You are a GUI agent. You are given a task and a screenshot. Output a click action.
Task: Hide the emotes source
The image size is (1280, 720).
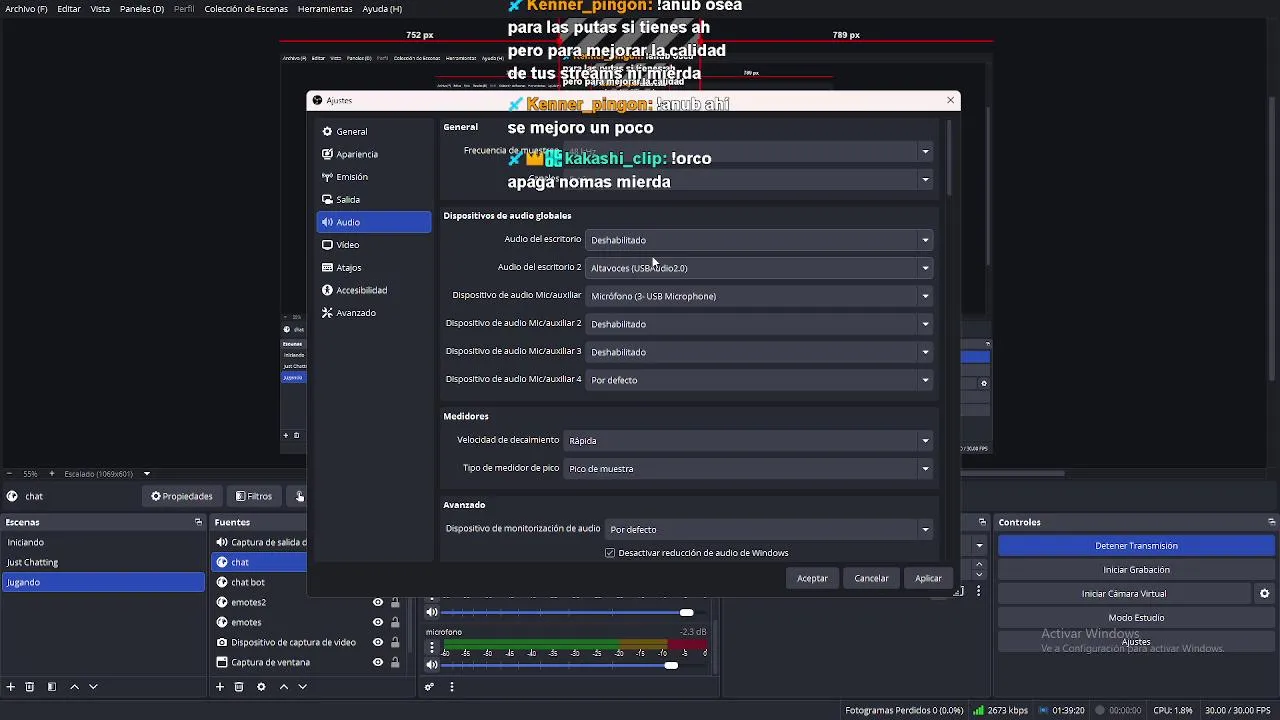pyautogui.click(x=378, y=622)
